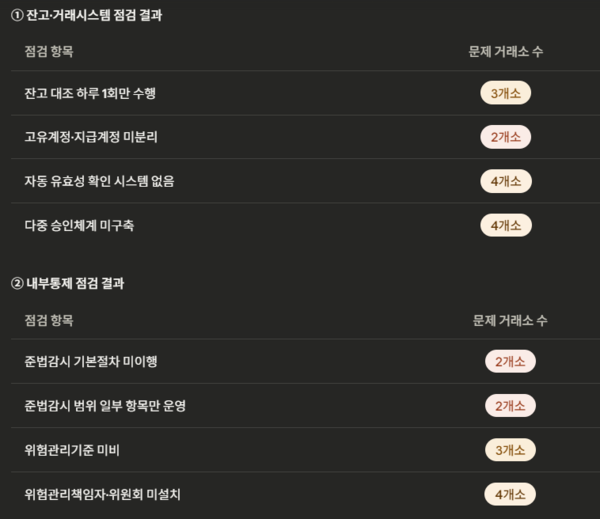This screenshot has height=519, width=600.
Task: Click the 4개소 badge for 자동 유효성 확인 row
Action: (505, 181)
